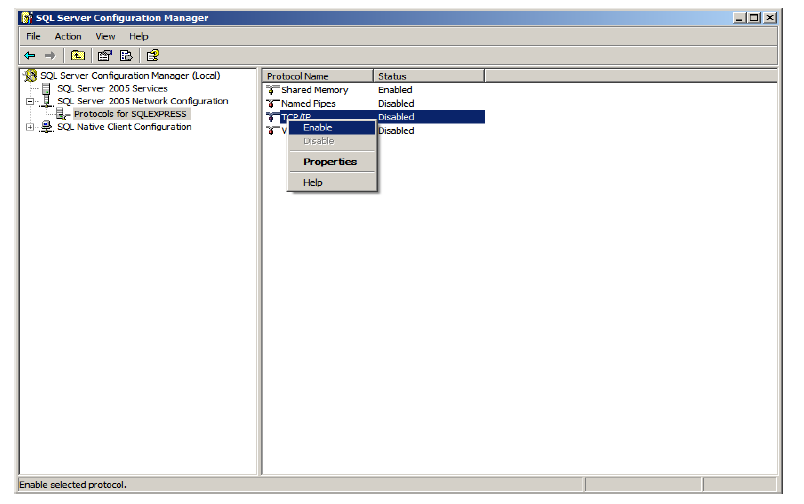Open Properties toolbar icon
The image size is (804, 504).
[105, 55]
